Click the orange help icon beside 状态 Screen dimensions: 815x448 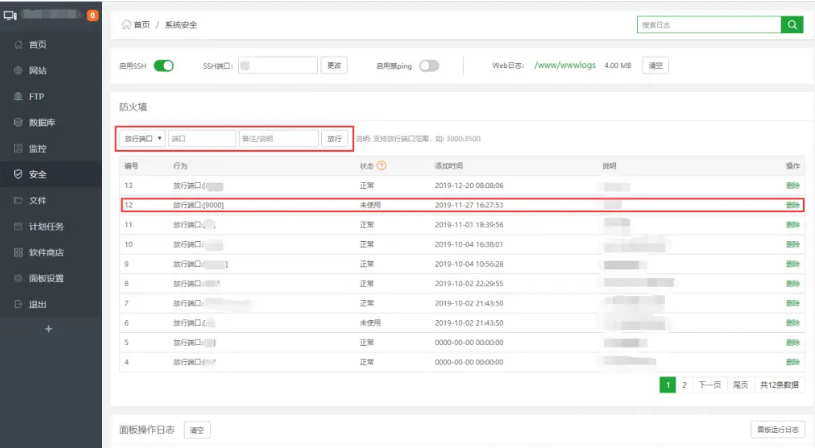point(381,165)
